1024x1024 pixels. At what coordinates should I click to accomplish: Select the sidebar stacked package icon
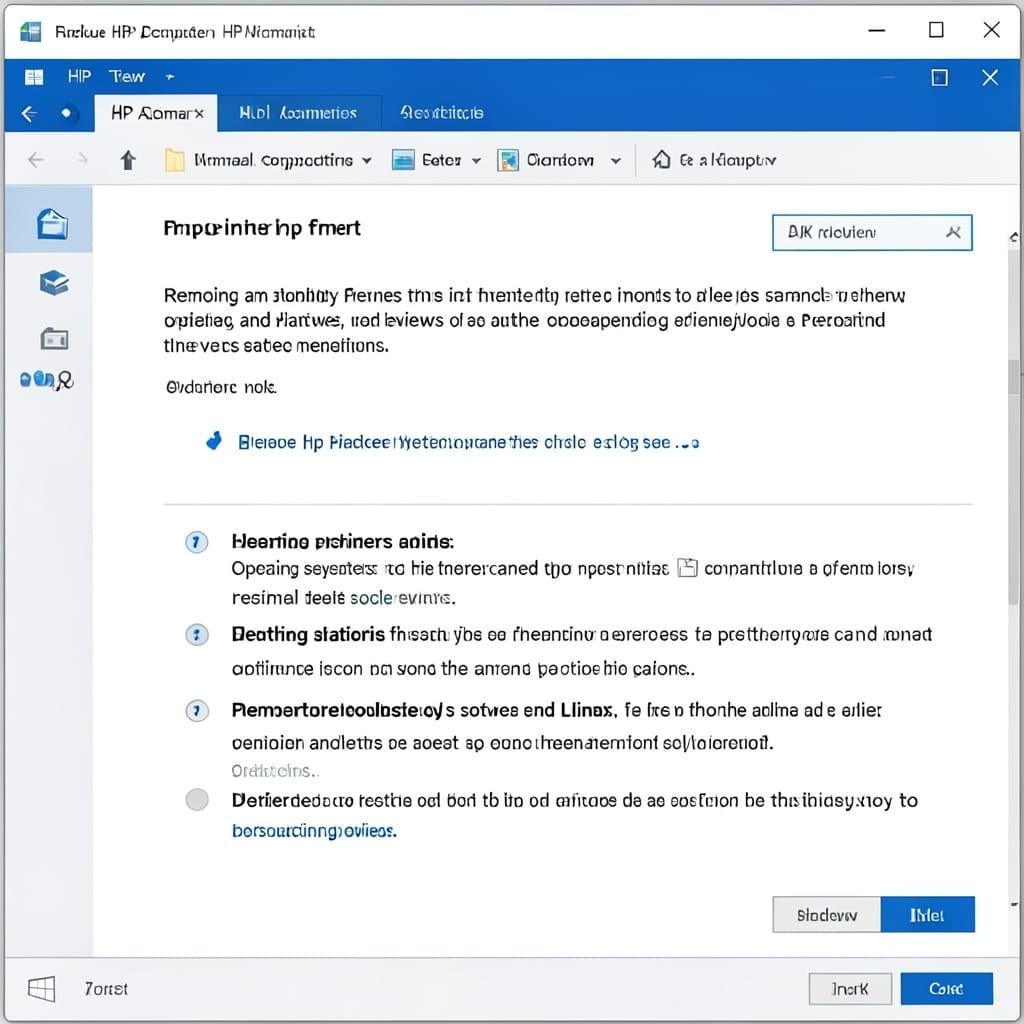(54, 283)
